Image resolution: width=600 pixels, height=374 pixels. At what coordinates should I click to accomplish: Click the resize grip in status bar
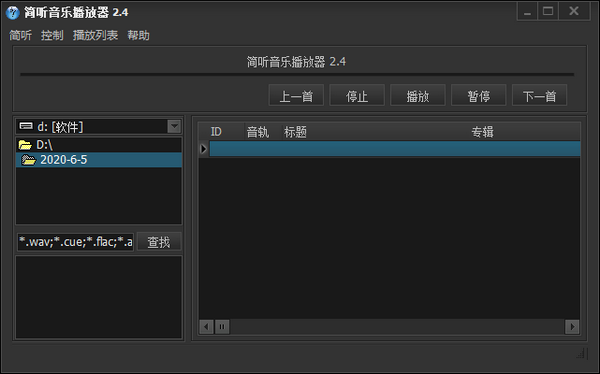(x=582, y=353)
